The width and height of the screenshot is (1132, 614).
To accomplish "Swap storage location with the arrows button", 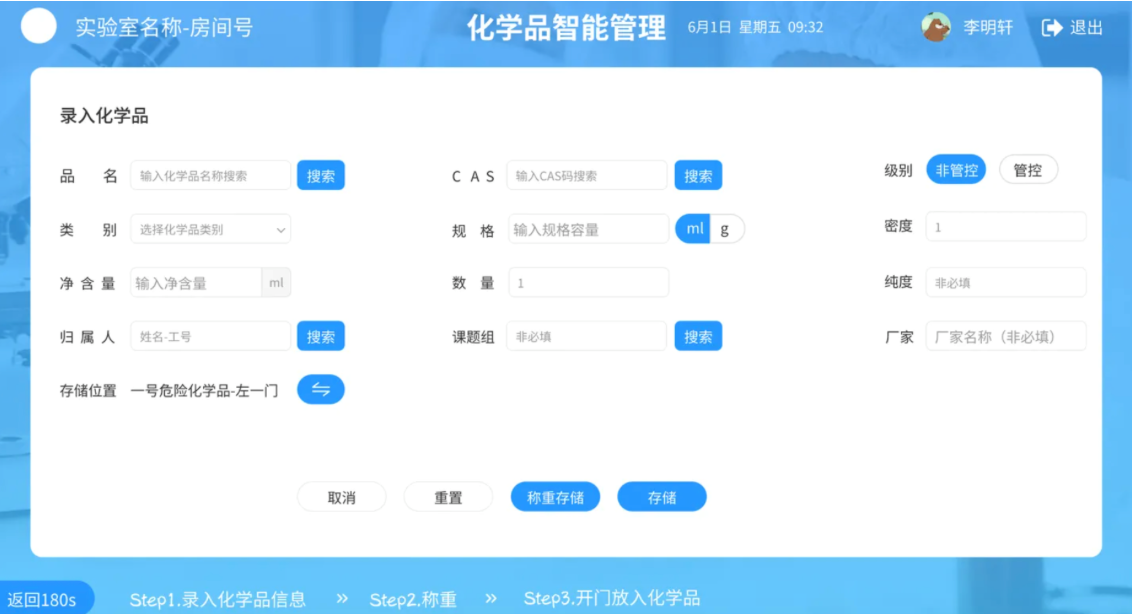I will point(321,390).
